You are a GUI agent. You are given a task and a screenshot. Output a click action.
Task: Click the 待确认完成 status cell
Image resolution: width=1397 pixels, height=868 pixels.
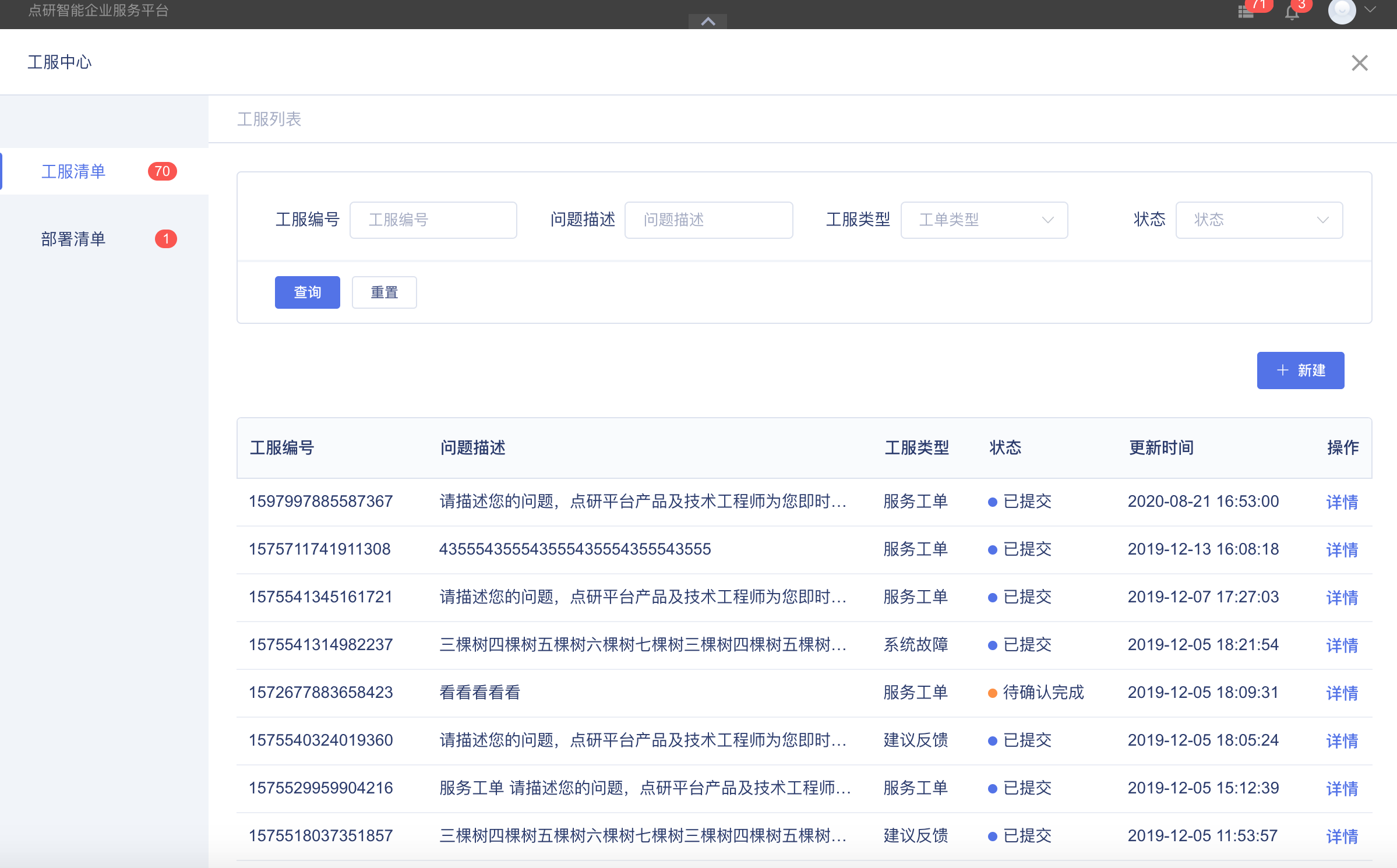1036,693
